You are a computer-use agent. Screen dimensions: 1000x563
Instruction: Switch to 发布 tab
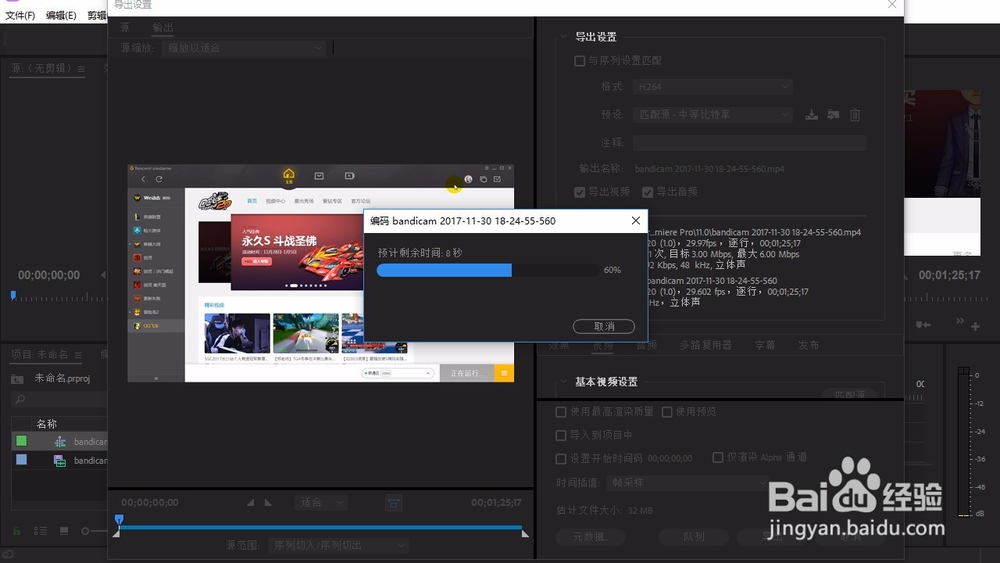click(808, 345)
